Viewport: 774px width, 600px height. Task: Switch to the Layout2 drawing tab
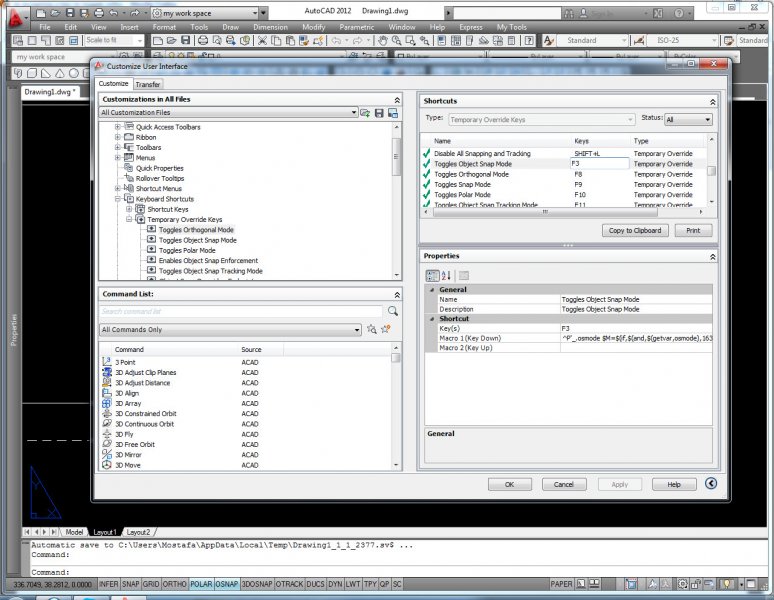coord(138,532)
